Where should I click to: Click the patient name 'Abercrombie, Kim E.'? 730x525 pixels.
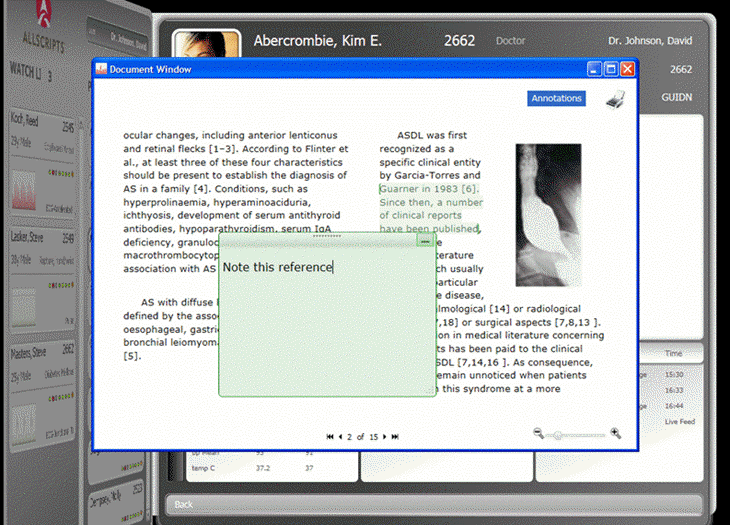click(x=318, y=41)
